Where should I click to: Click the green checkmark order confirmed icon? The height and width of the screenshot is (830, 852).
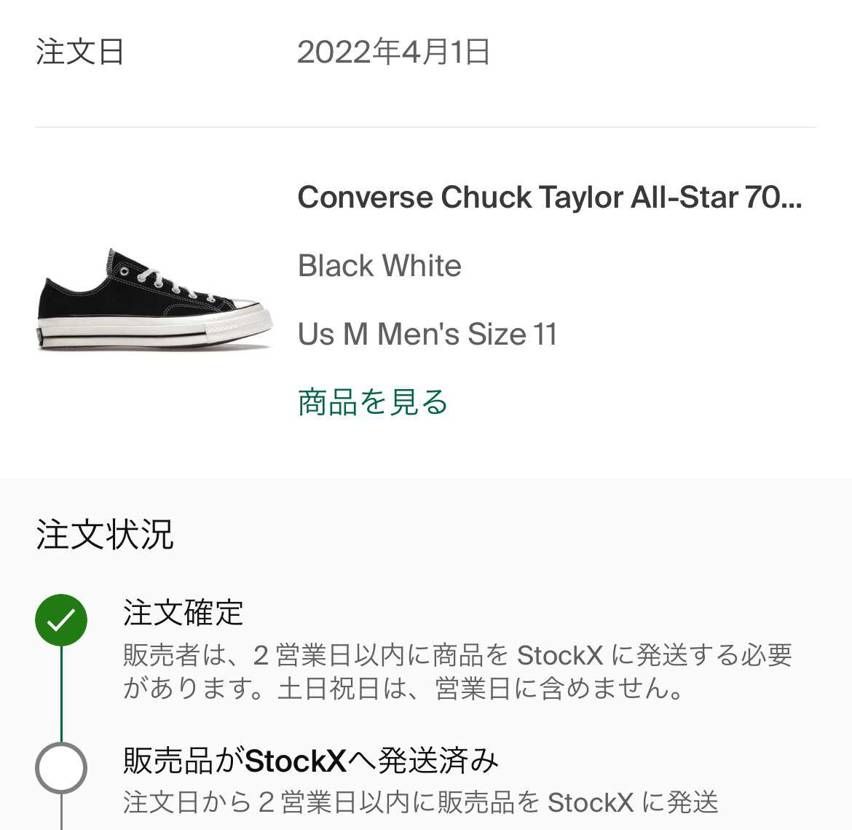click(x=61, y=620)
